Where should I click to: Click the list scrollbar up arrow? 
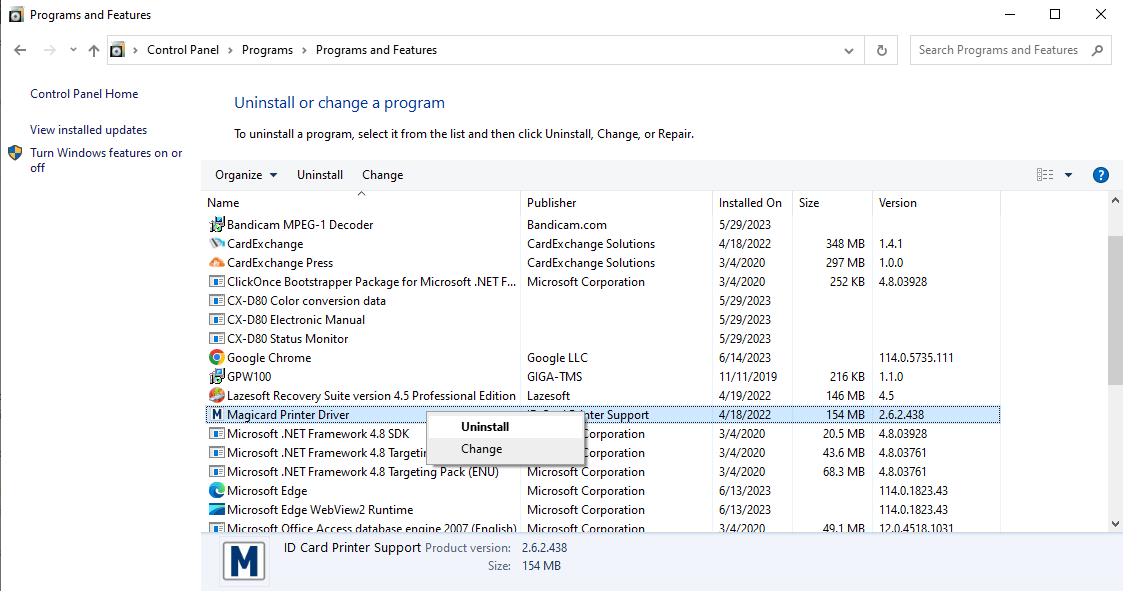(x=1115, y=201)
